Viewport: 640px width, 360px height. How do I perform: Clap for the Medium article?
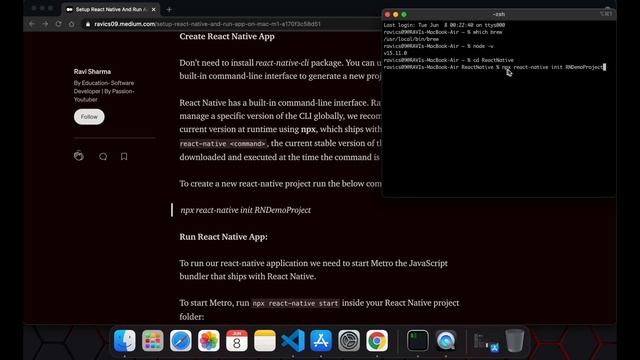[79, 156]
